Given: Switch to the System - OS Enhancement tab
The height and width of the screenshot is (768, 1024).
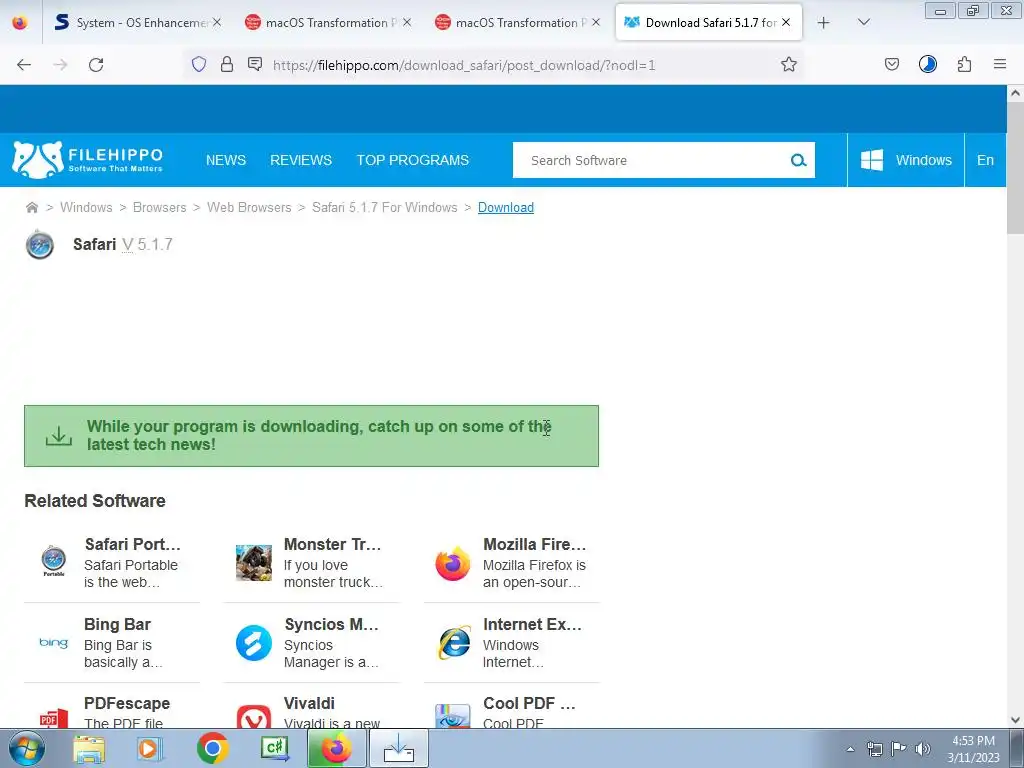Looking at the screenshot, I should (x=138, y=22).
